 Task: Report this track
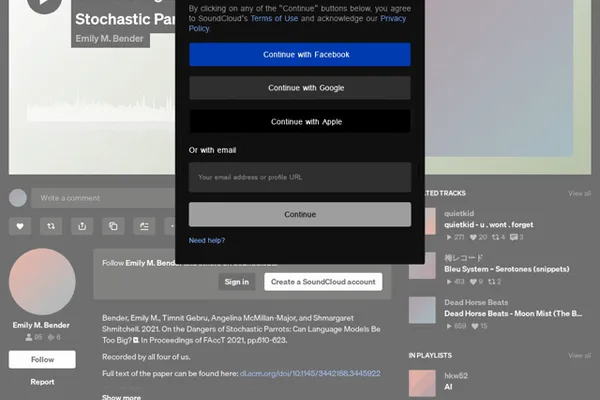coord(42,382)
